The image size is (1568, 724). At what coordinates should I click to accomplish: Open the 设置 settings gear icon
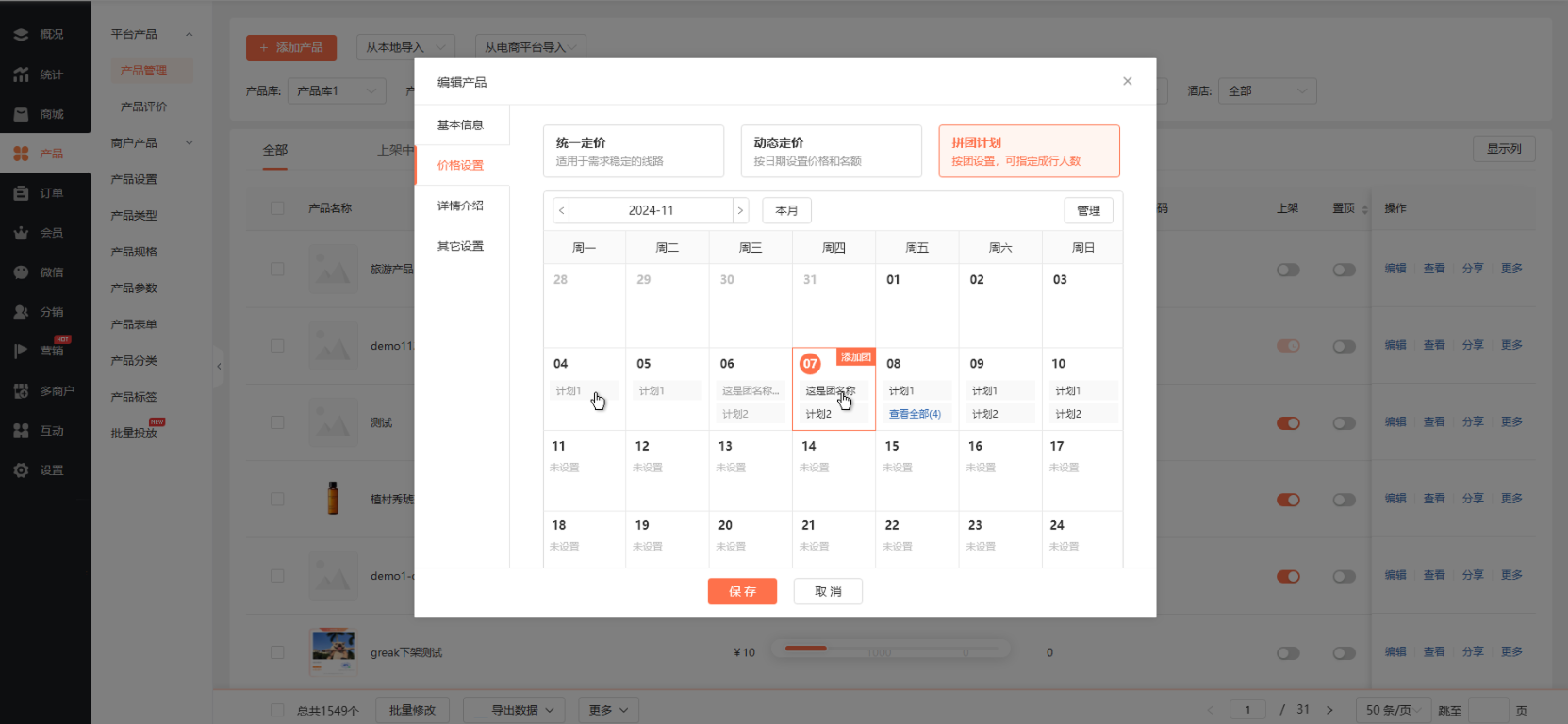click(x=21, y=470)
